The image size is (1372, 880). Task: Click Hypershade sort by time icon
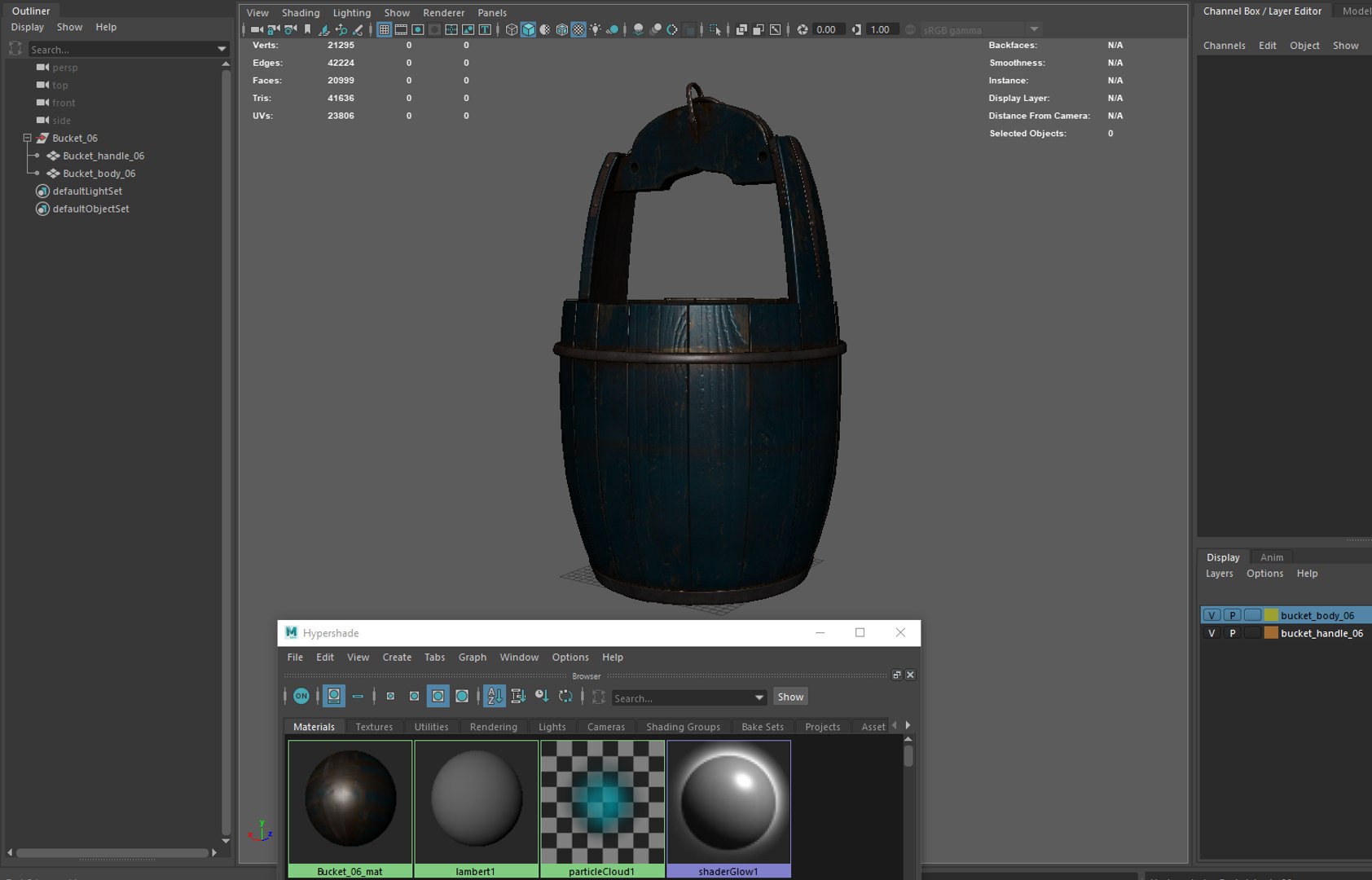(x=542, y=696)
